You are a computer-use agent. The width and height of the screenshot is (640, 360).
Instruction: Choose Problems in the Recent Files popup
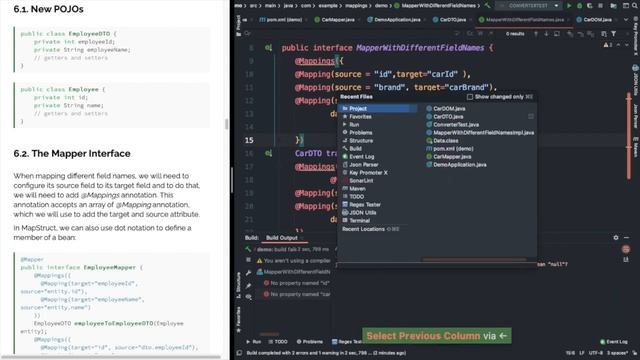coord(378,133)
